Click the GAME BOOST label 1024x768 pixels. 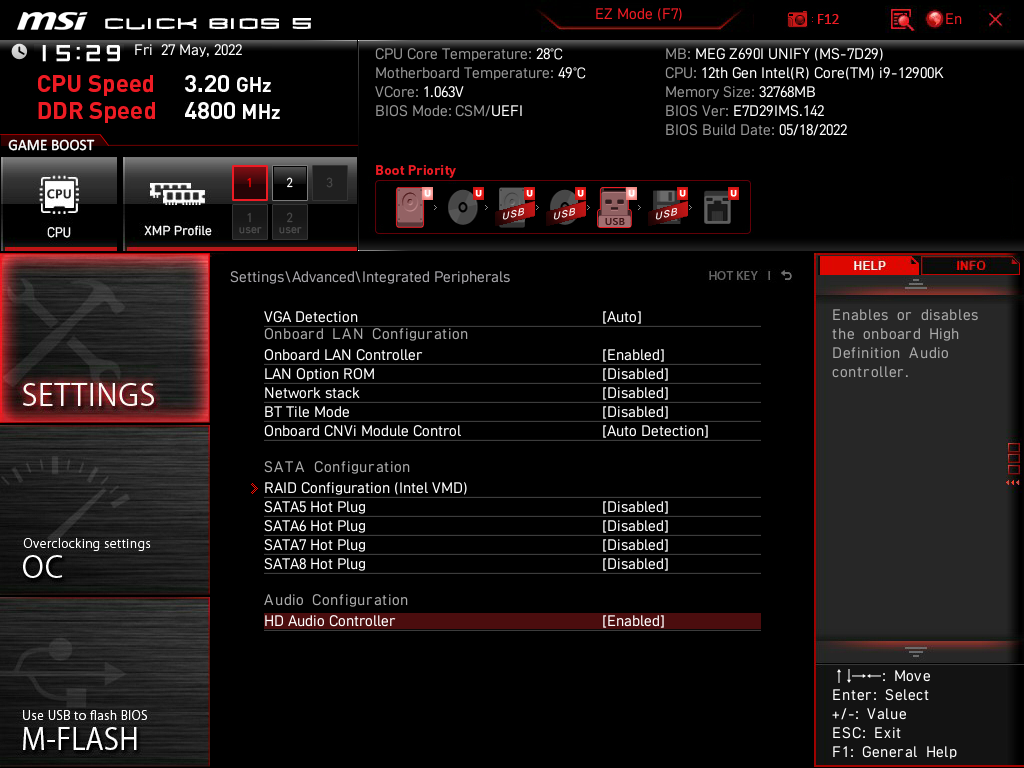pyautogui.click(x=51, y=145)
